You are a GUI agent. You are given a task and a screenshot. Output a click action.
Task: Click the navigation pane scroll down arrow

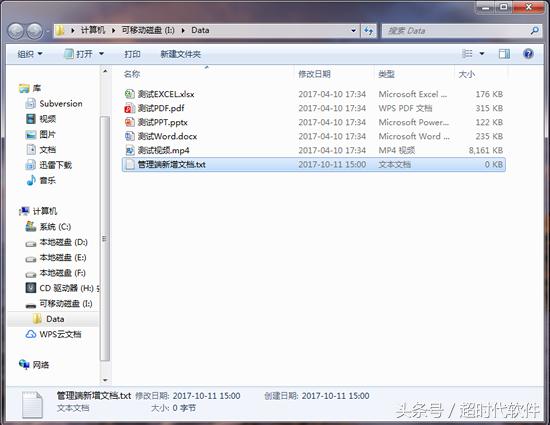pyautogui.click(x=105, y=380)
